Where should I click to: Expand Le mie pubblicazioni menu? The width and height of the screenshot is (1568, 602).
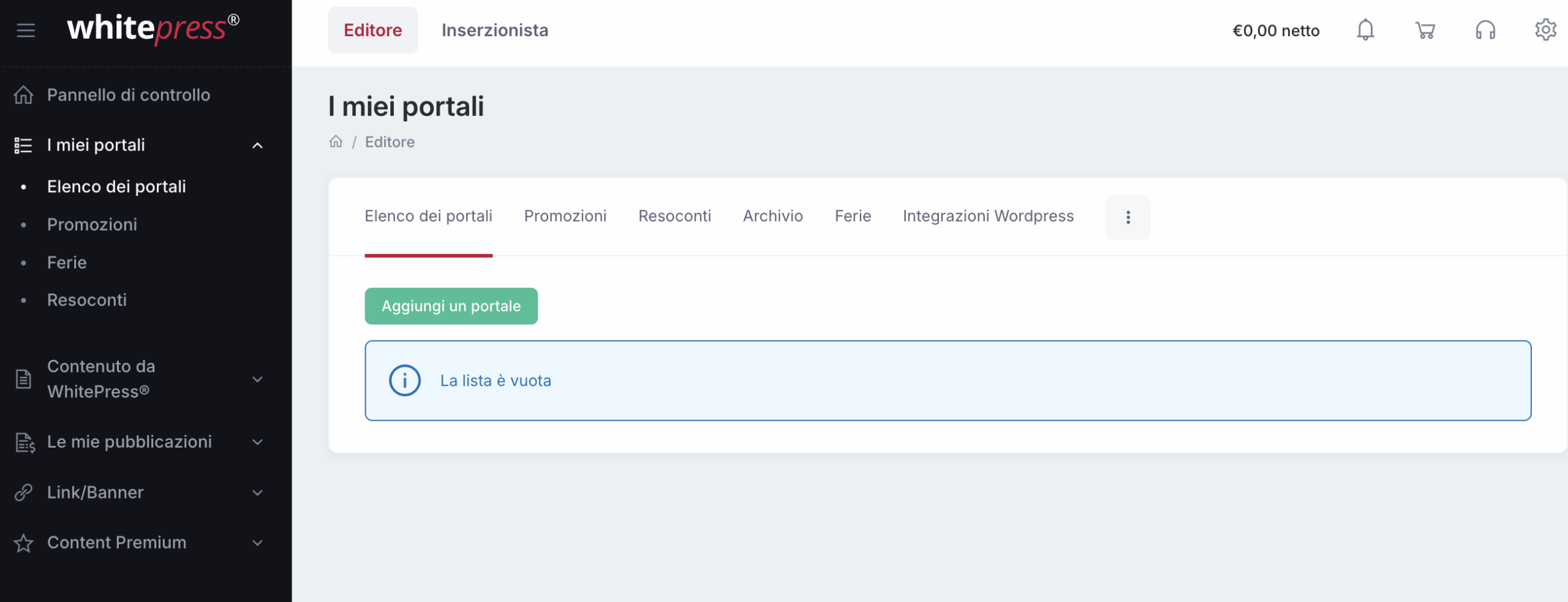coord(258,442)
